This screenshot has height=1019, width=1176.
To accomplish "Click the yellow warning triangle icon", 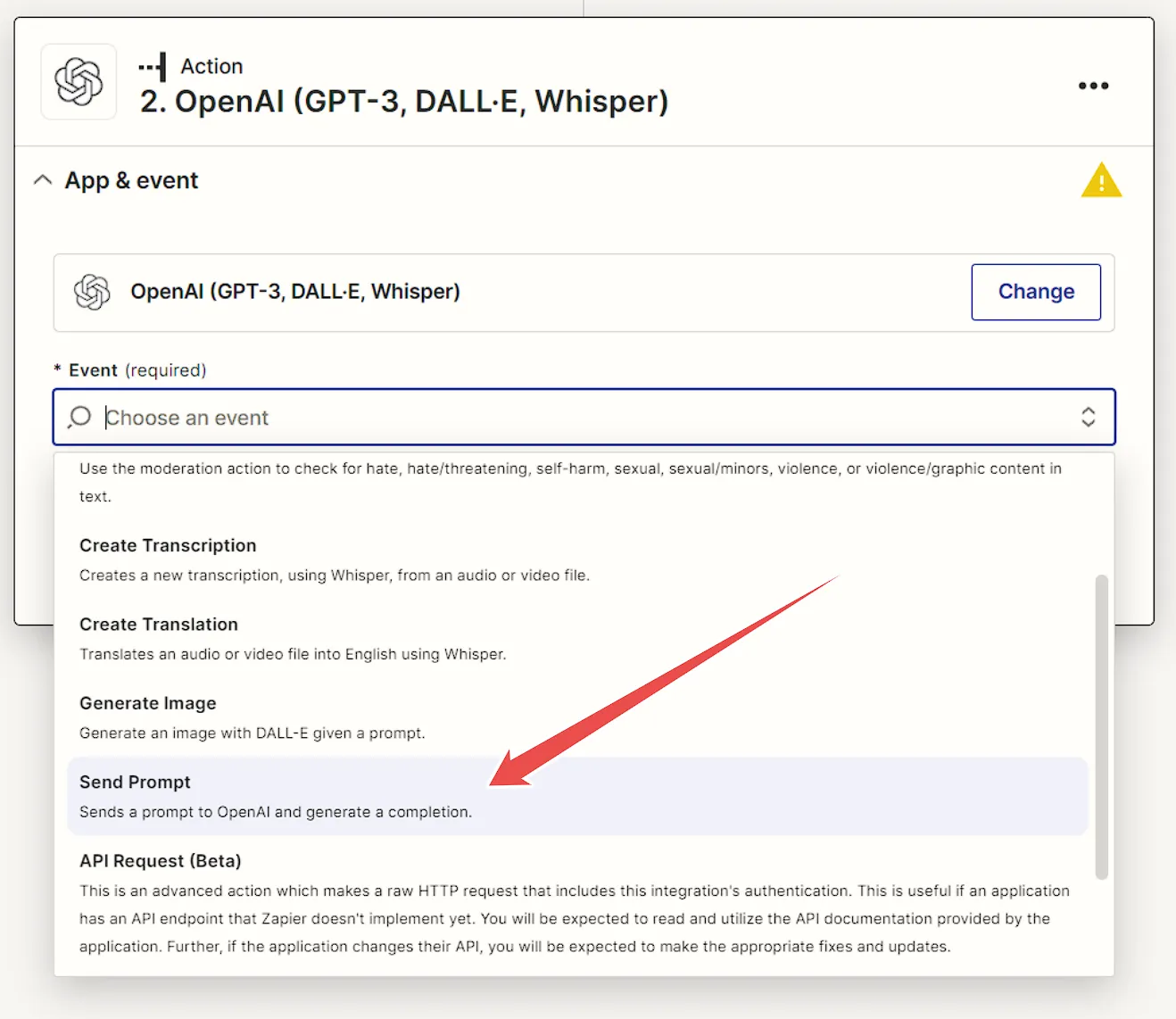I will tap(1101, 180).
